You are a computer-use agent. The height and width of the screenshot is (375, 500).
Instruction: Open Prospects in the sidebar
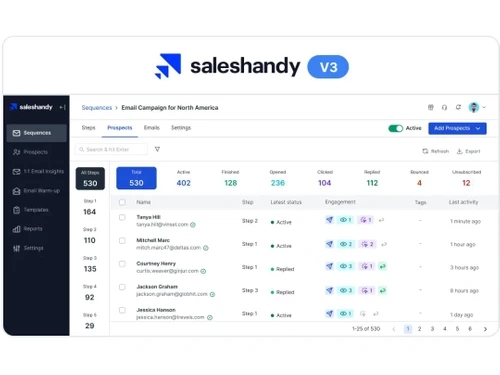pyautogui.click(x=30, y=152)
